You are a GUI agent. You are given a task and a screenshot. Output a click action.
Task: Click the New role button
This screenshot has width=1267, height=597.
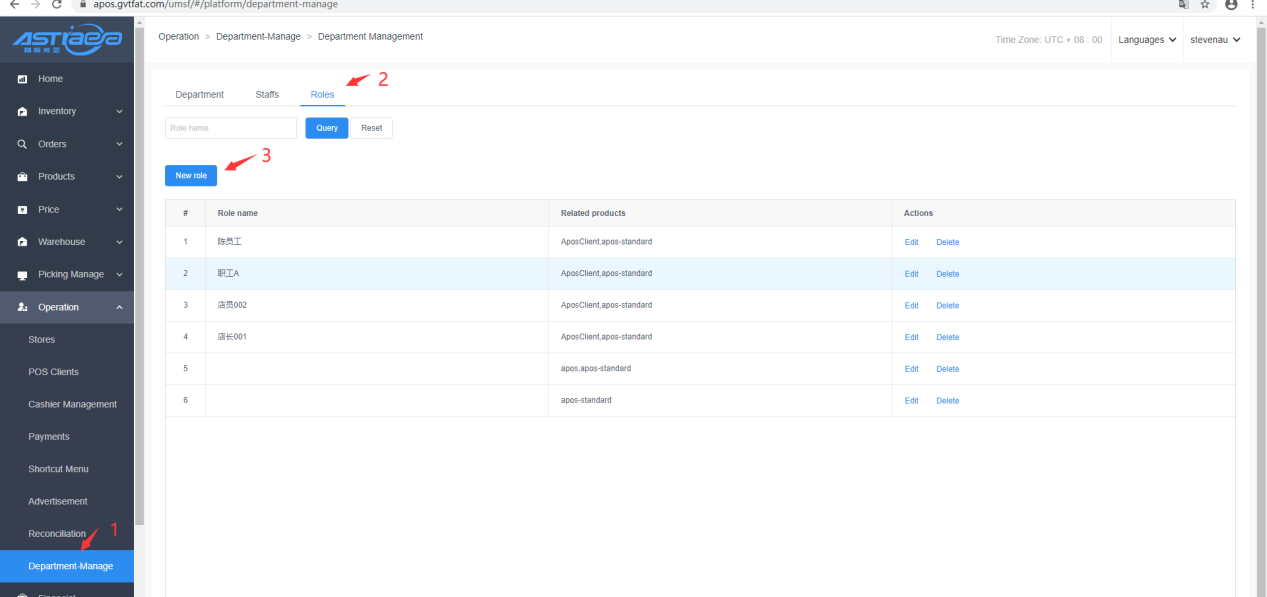(191, 175)
